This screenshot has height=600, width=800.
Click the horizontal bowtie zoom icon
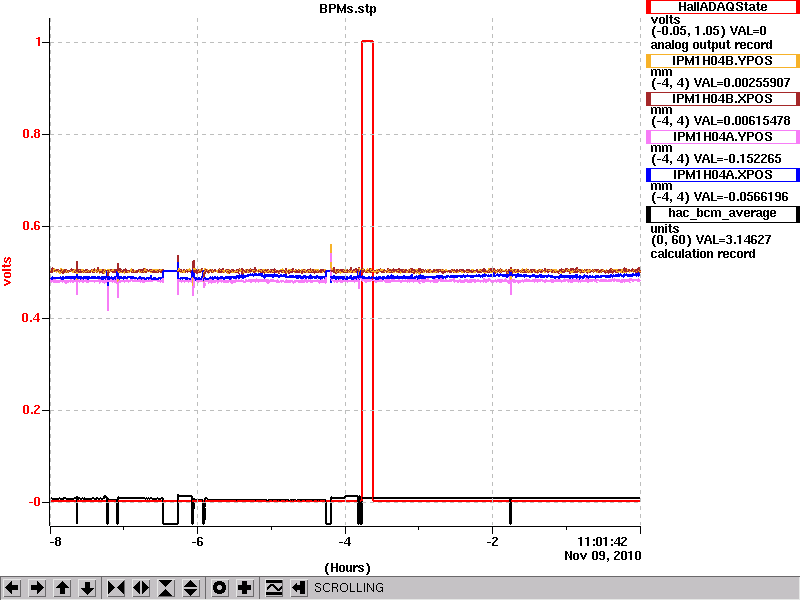pyautogui.click(x=116, y=588)
